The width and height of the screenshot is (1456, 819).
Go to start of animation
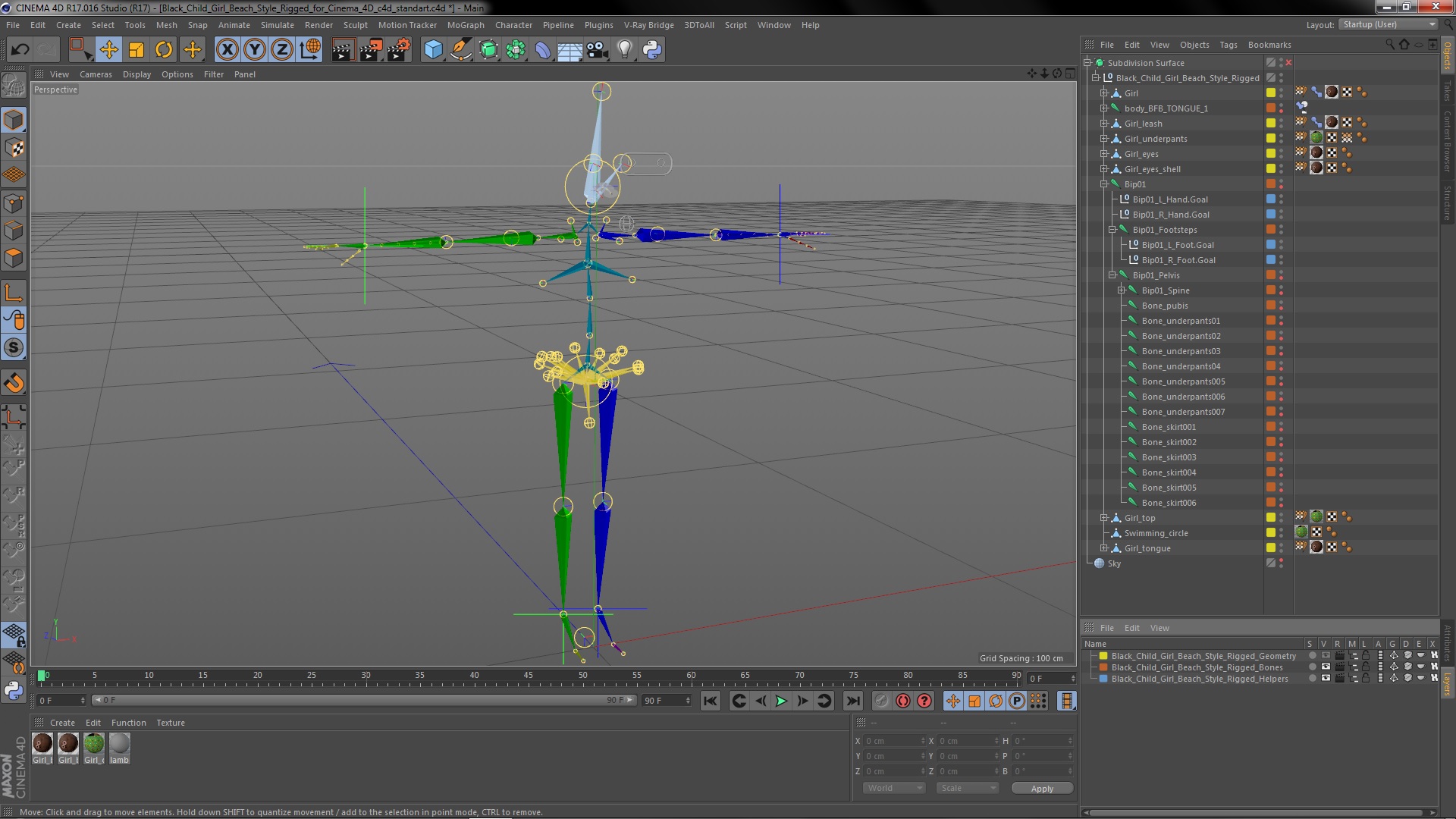710,701
